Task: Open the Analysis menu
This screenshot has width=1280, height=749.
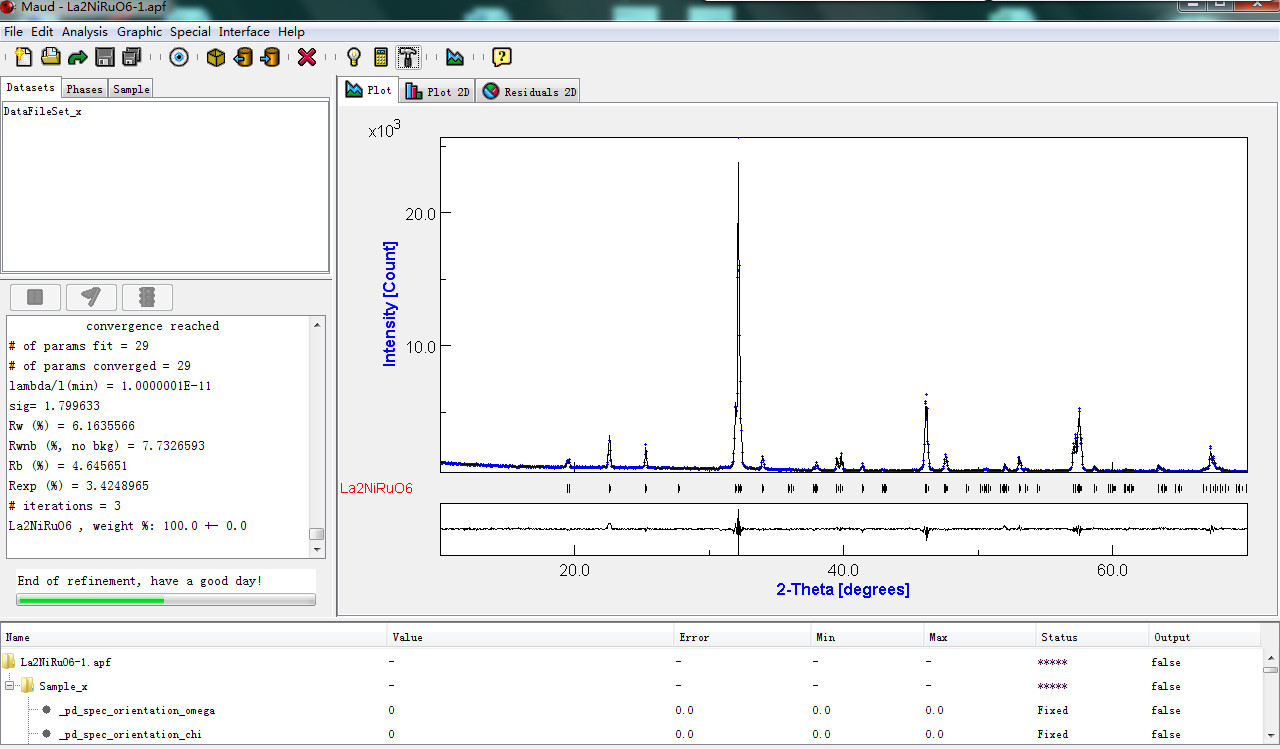Action: pos(85,31)
